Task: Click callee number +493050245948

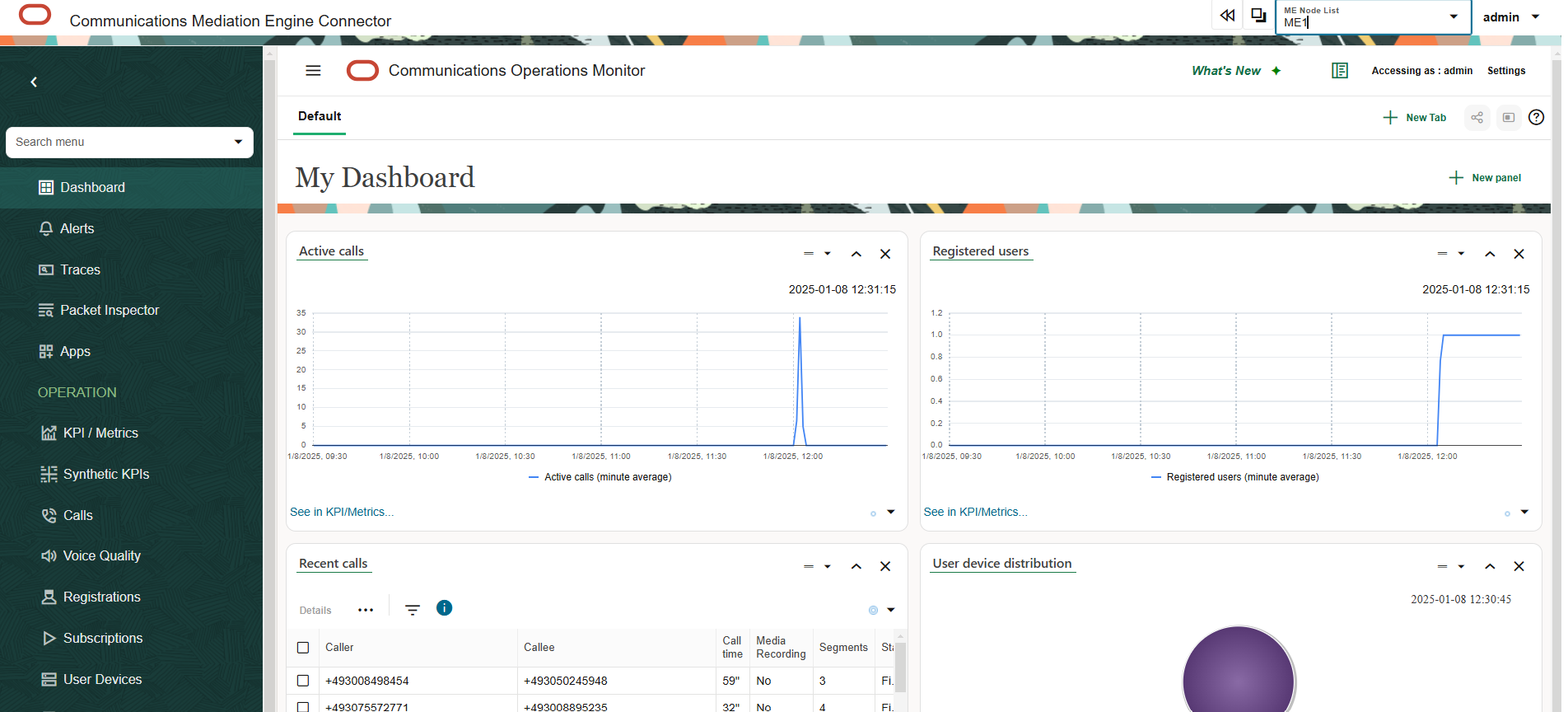Action: pos(566,681)
